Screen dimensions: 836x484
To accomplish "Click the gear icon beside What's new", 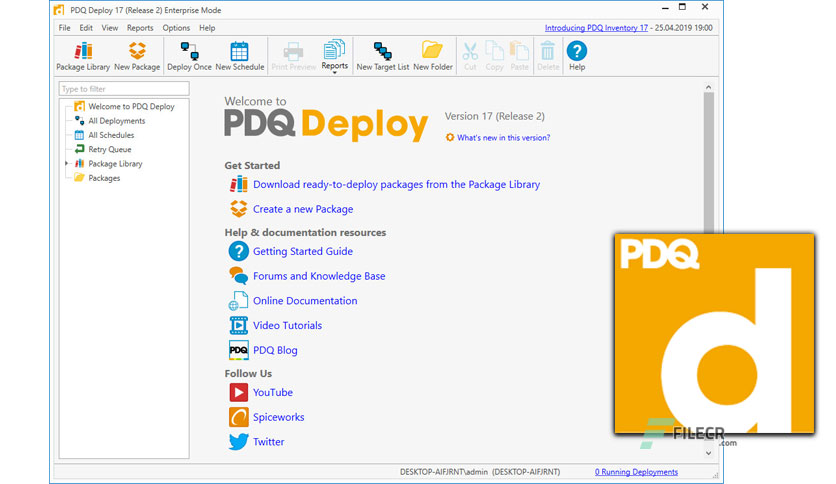I will [x=450, y=138].
